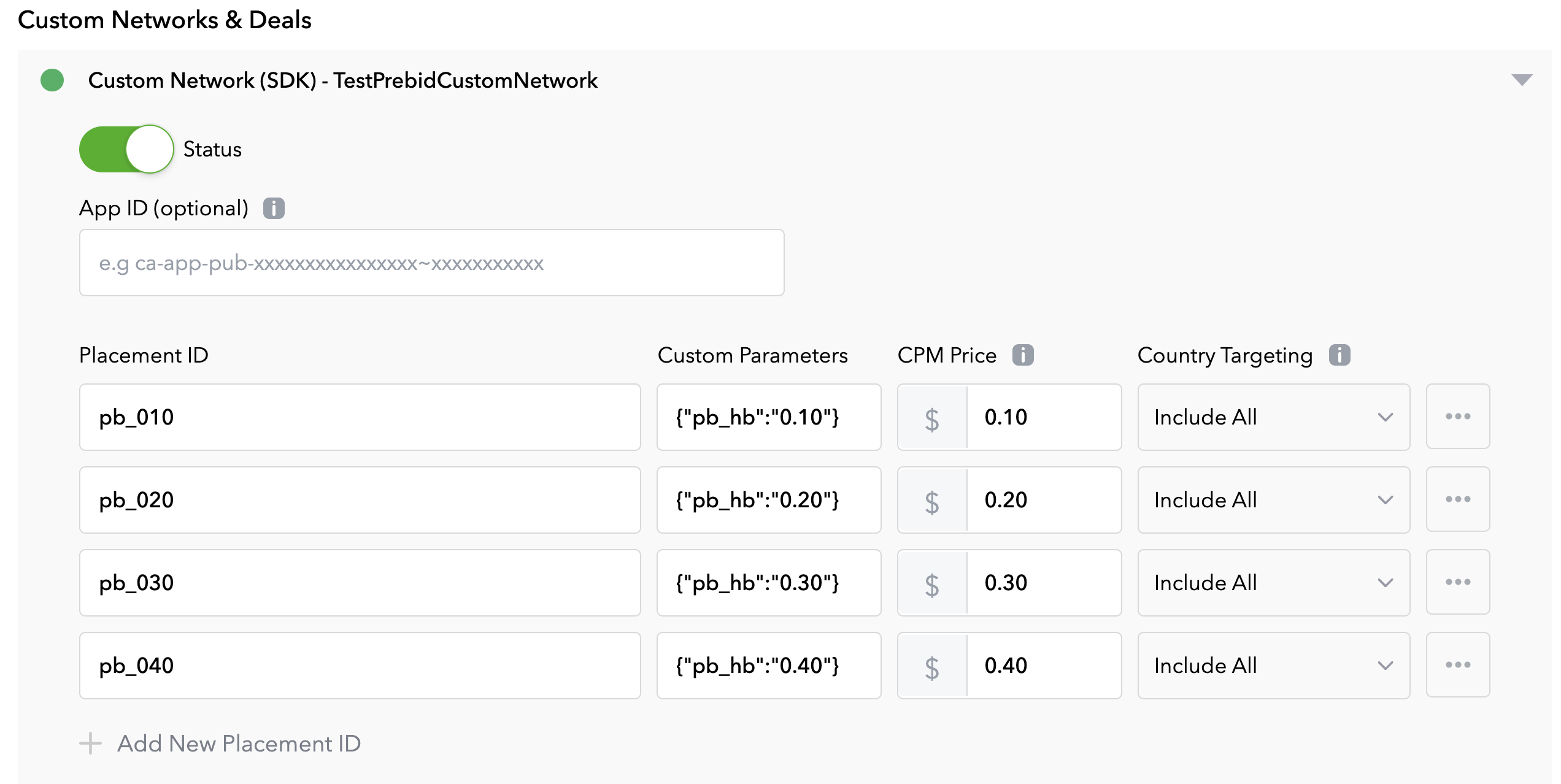The image size is (1561, 784).
Task: Collapse the TestPrebidCustomNetwork section
Action: coord(1521,80)
